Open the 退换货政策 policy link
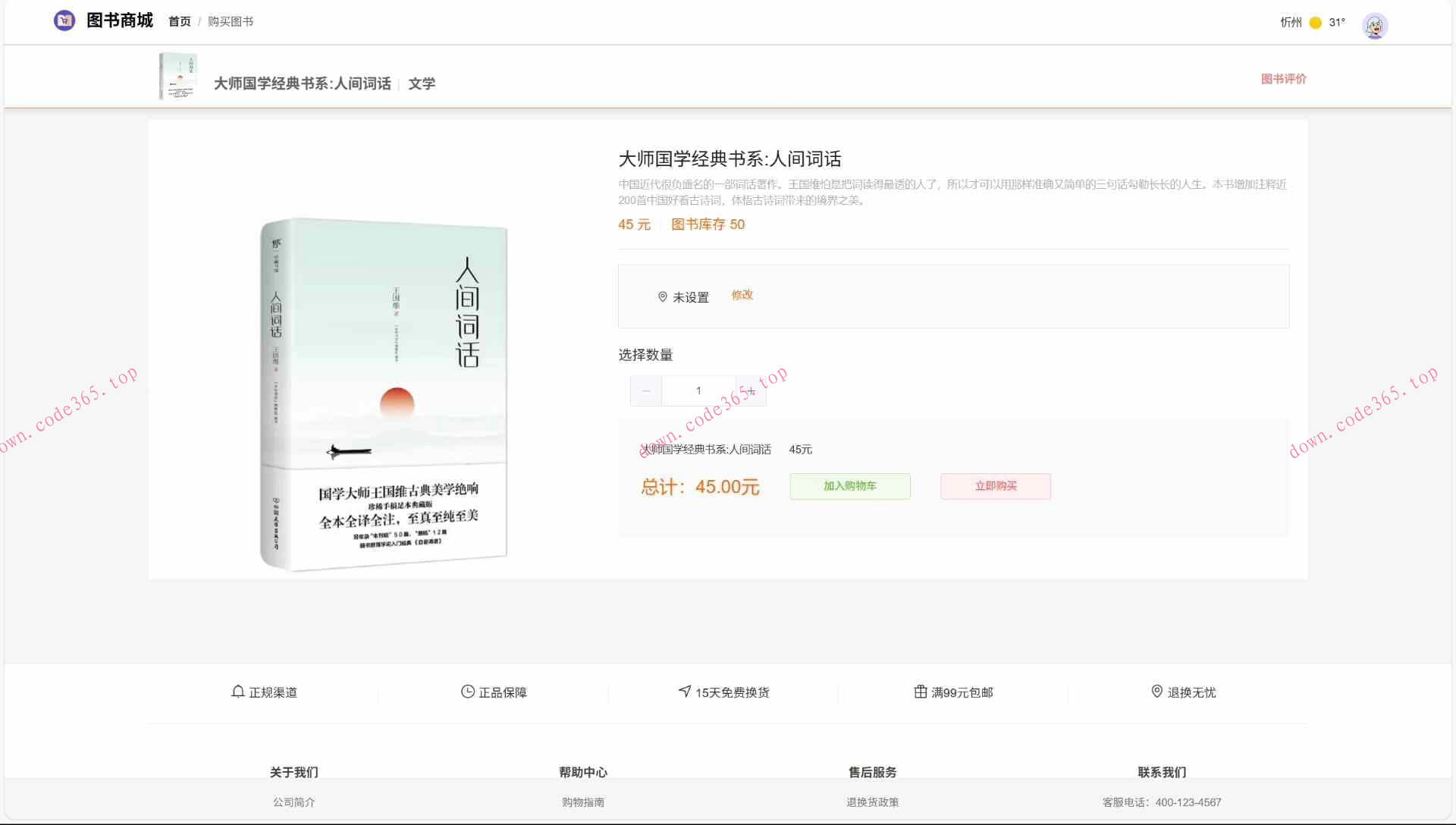 pos(871,801)
